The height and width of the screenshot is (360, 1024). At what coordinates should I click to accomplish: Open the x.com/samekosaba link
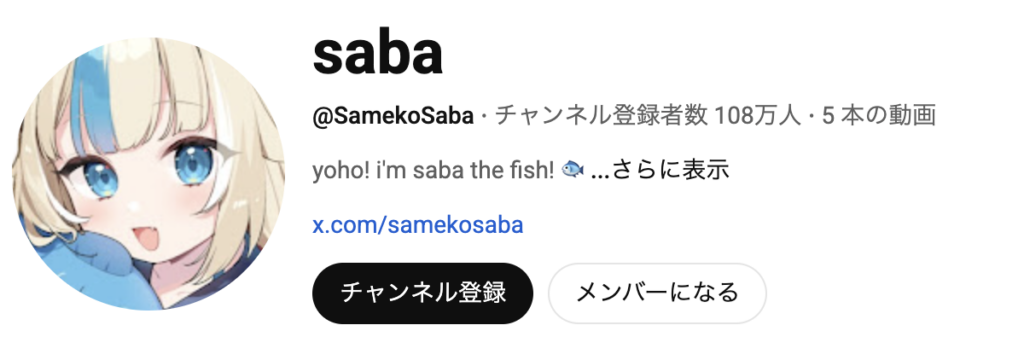[x=418, y=225]
